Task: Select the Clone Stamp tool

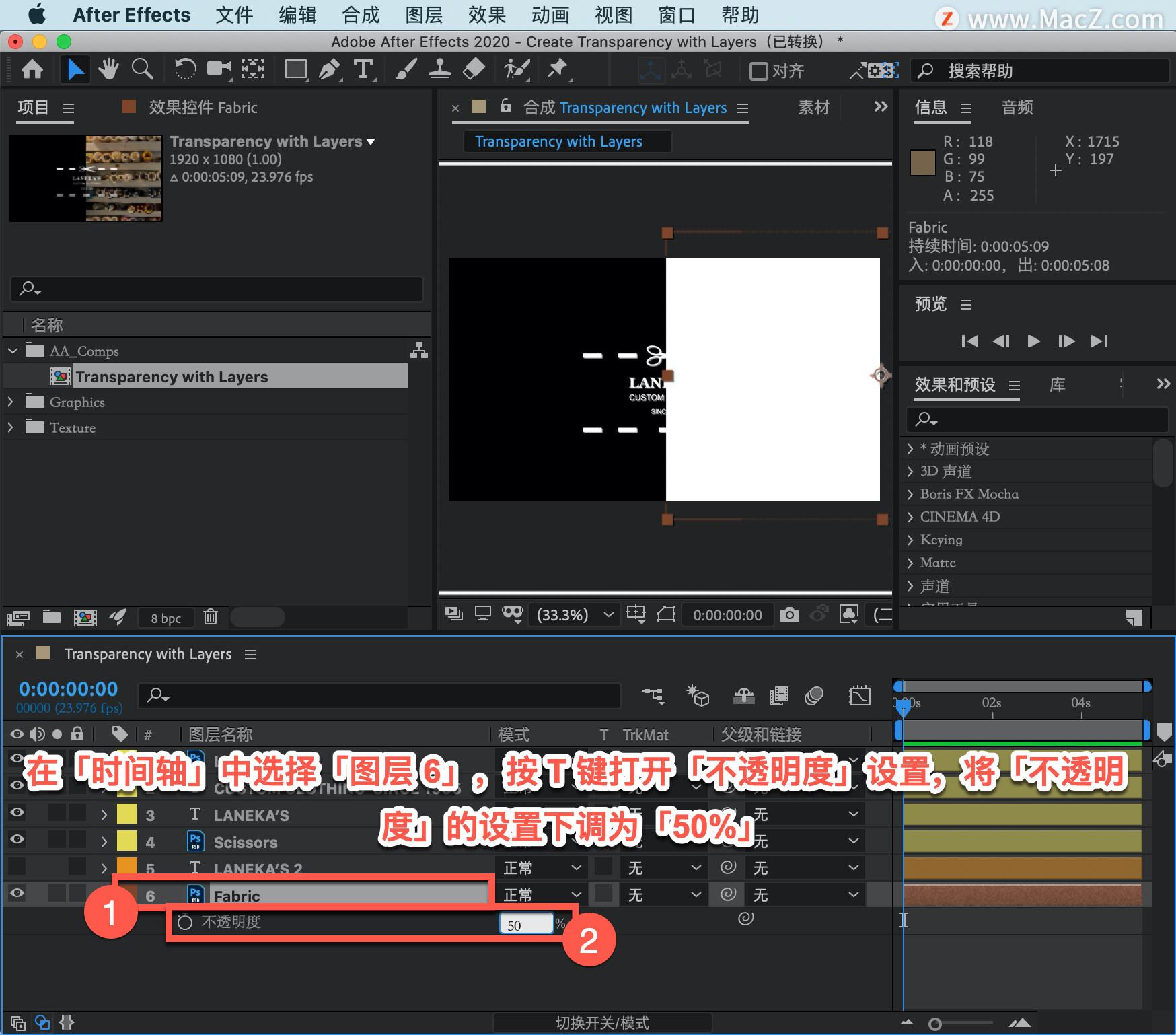Action: tap(440, 69)
